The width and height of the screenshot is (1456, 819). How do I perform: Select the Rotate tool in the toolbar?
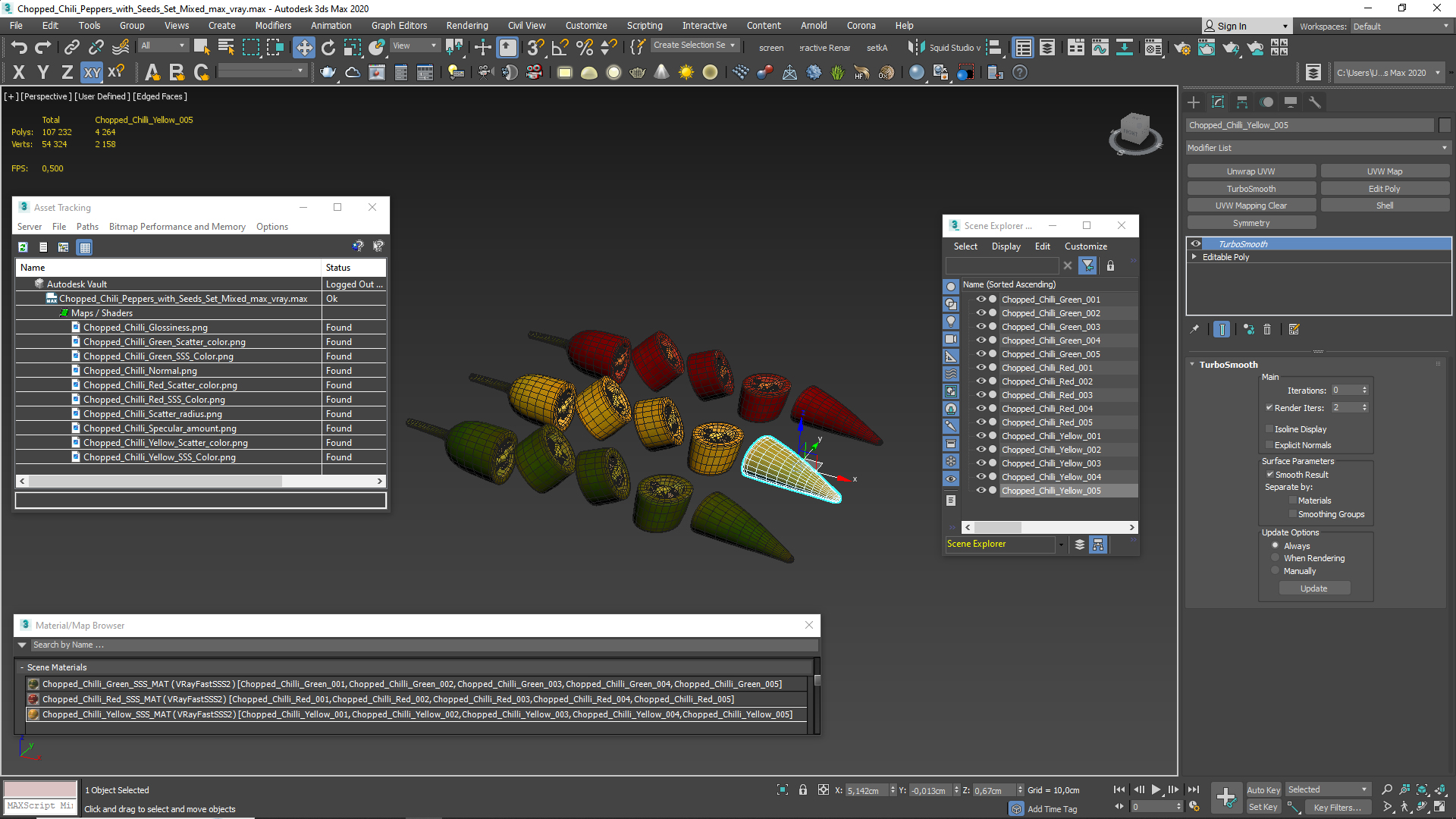(328, 47)
